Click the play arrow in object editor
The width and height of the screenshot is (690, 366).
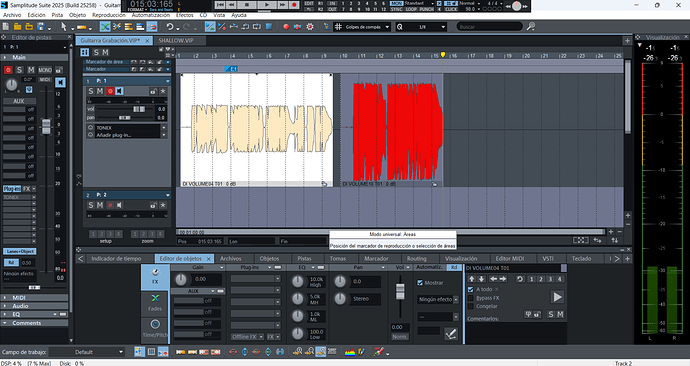tap(557, 297)
